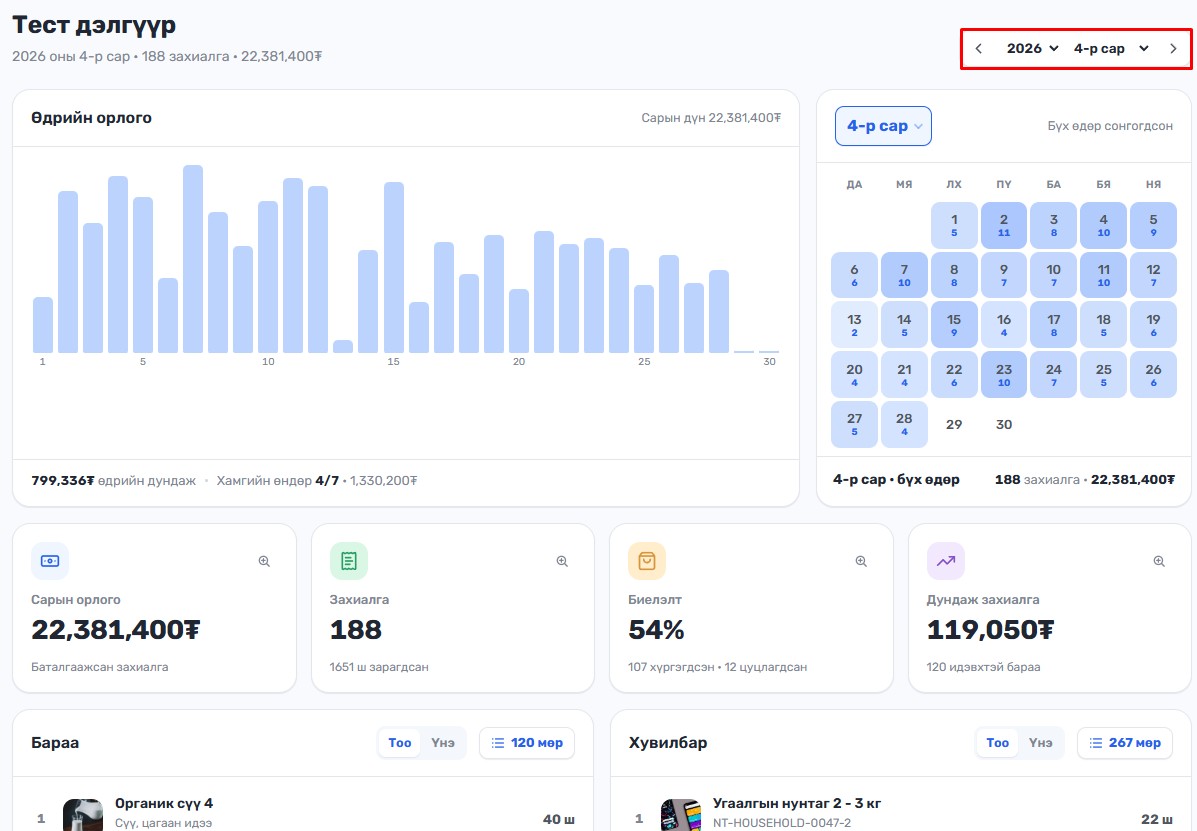Viewport: 1197px width, 831px height.
Task: Click magnifier icon on Захиалга card
Action: [x=563, y=562]
